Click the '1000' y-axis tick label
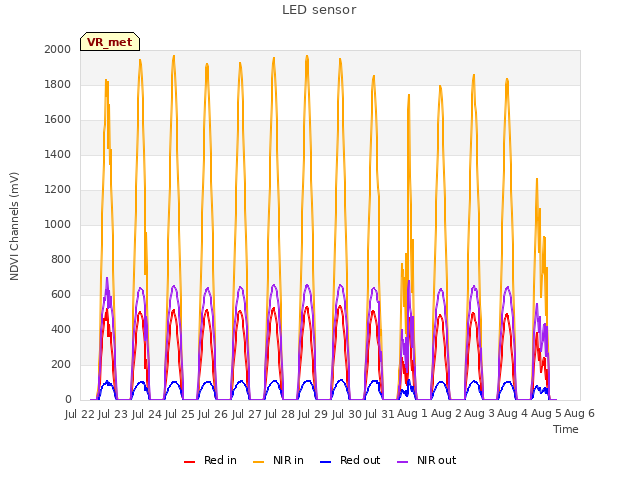This screenshot has width=640, height=480. pos(58,224)
